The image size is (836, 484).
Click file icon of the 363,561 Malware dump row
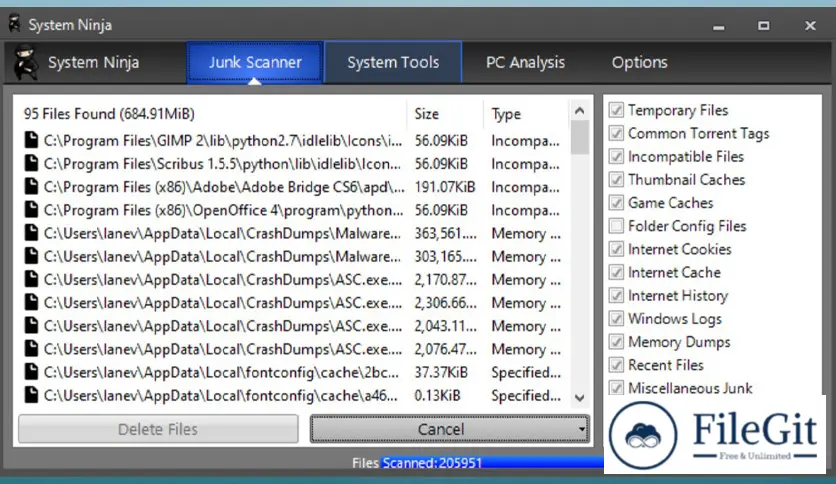coord(31,233)
